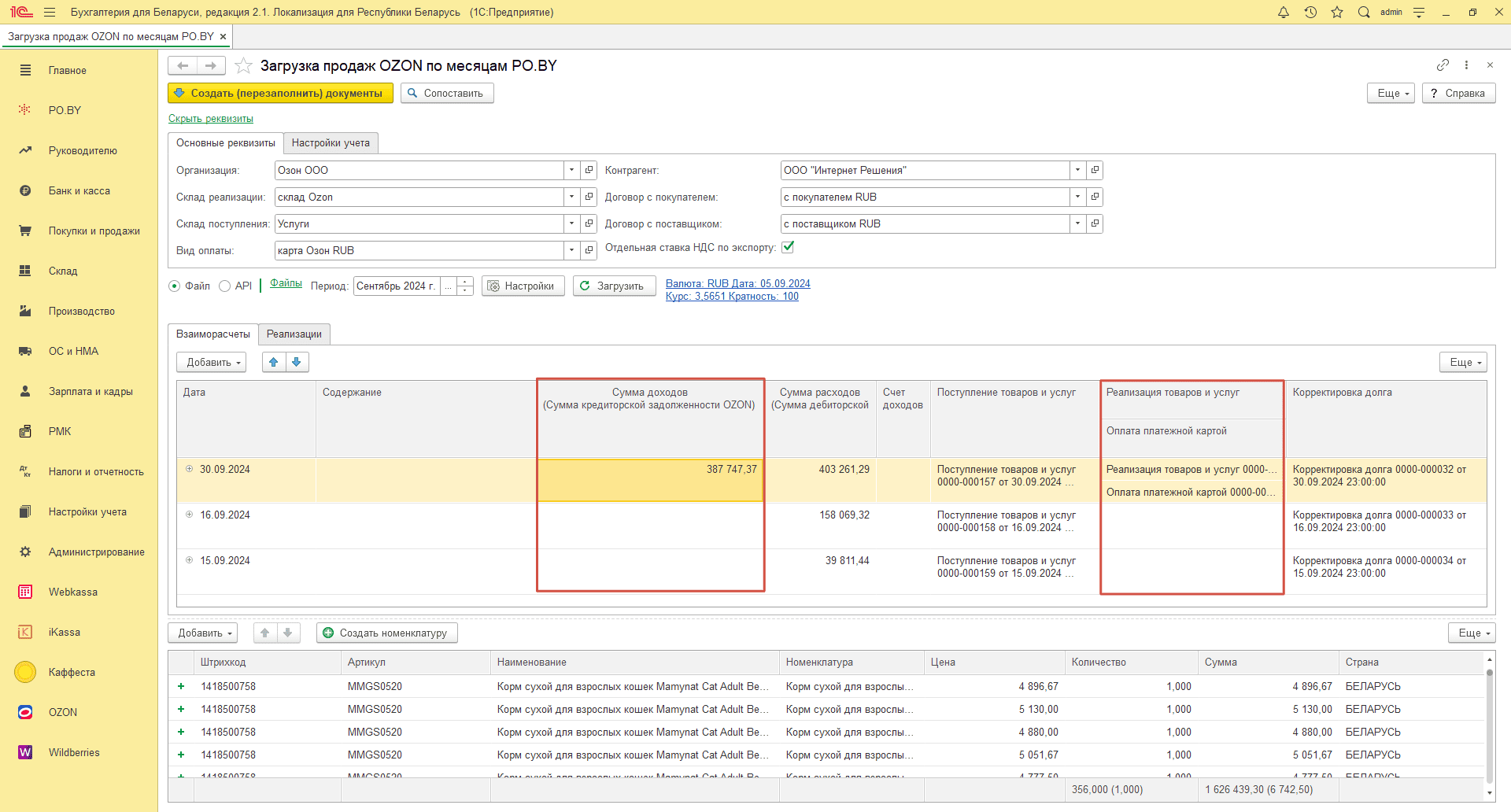Open the global search magnifier
The width and height of the screenshot is (1511, 812).
tap(1364, 12)
